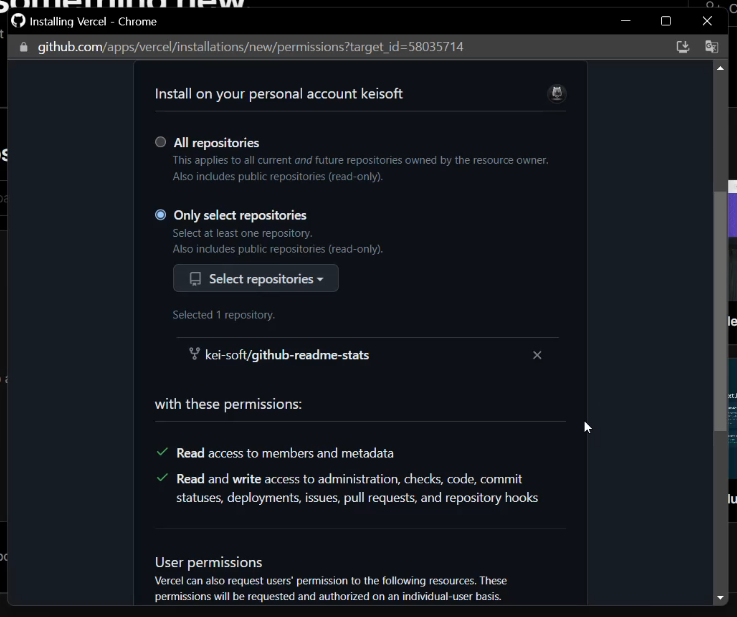The width and height of the screenshot is (737, 617).
Task: Click 'Install on your personal account keisoft' heading
Action: pos(279,94)
